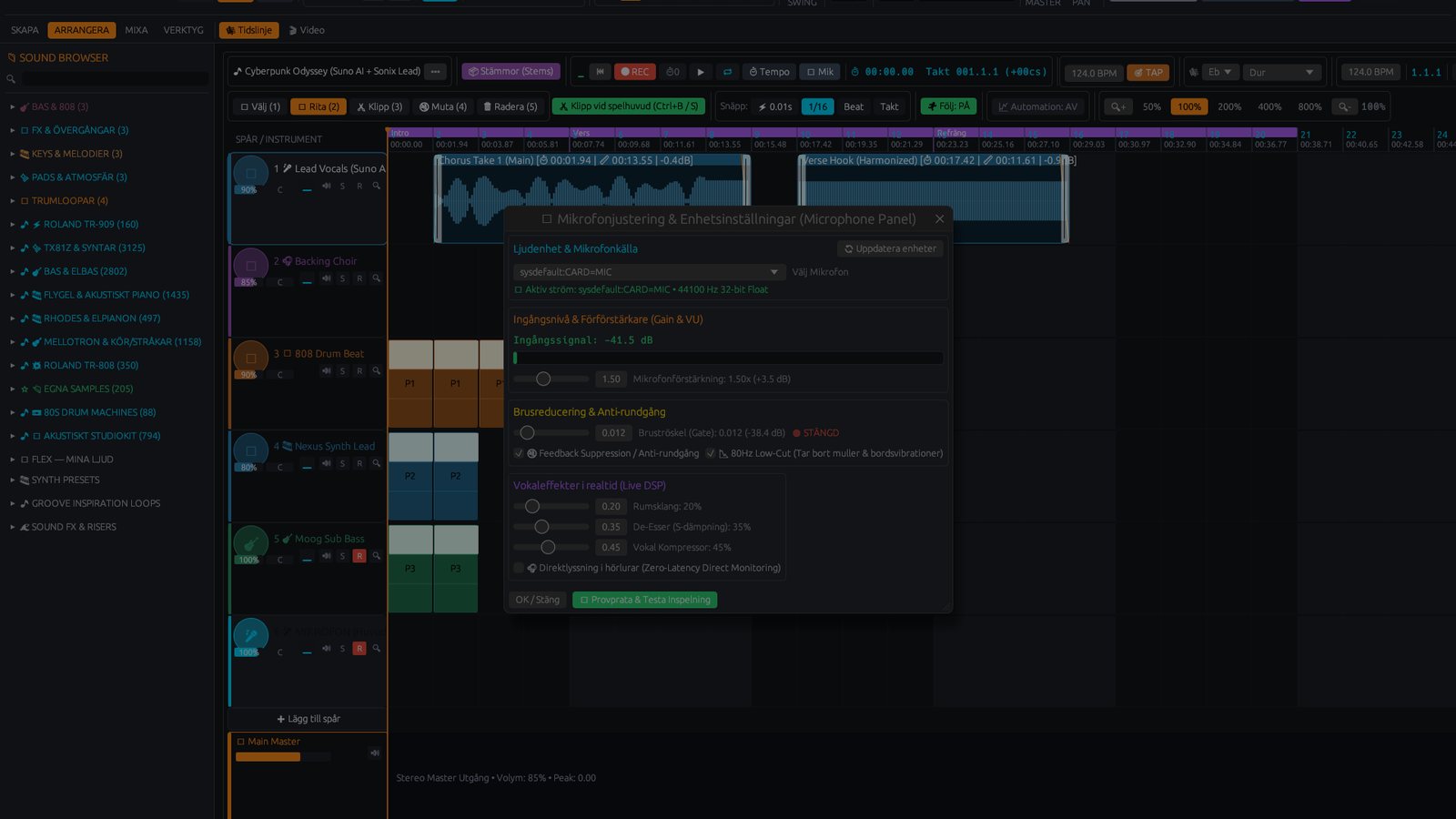The image size is (1456, 819).
Task: Mute the Lead Vocals track speaker icon
Action: click(x=326, y=186)
